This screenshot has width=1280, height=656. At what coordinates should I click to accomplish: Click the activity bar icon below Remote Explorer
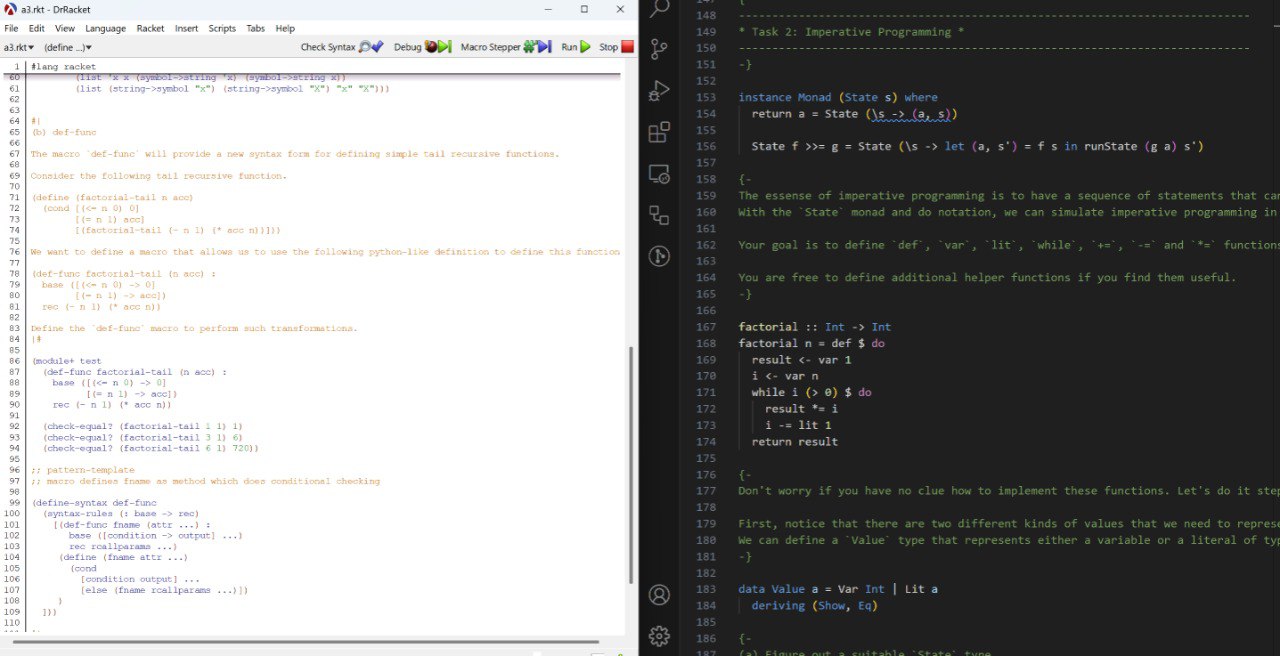(659, 215)
